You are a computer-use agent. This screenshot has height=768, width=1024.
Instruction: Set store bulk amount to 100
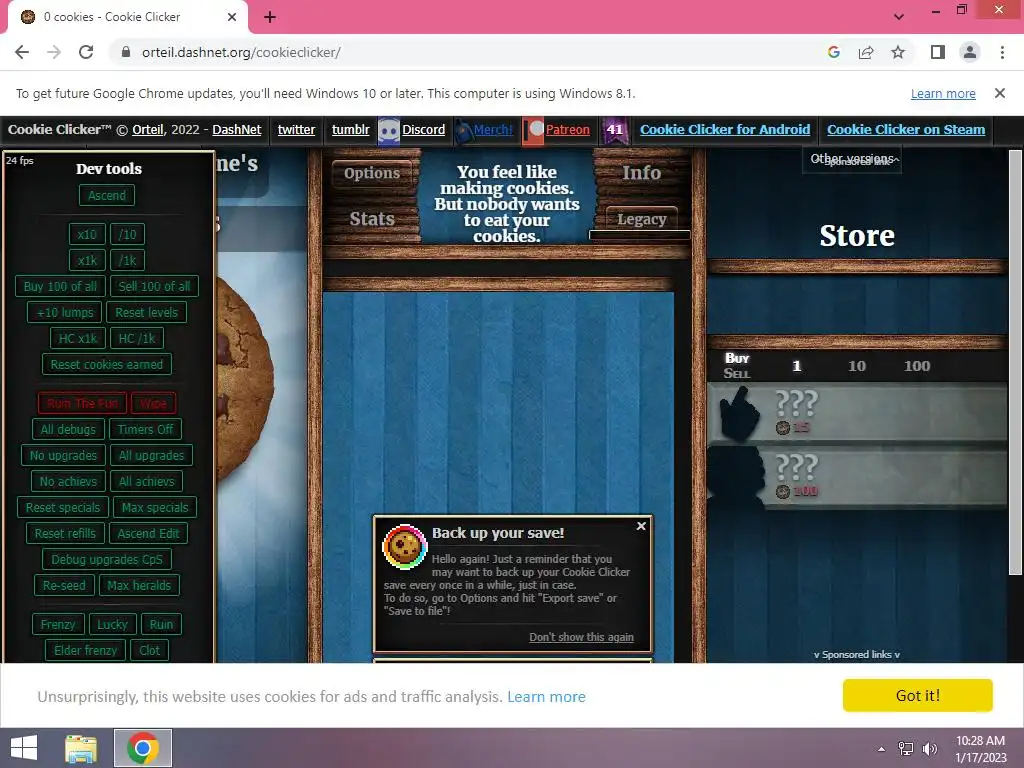[916, 366]
